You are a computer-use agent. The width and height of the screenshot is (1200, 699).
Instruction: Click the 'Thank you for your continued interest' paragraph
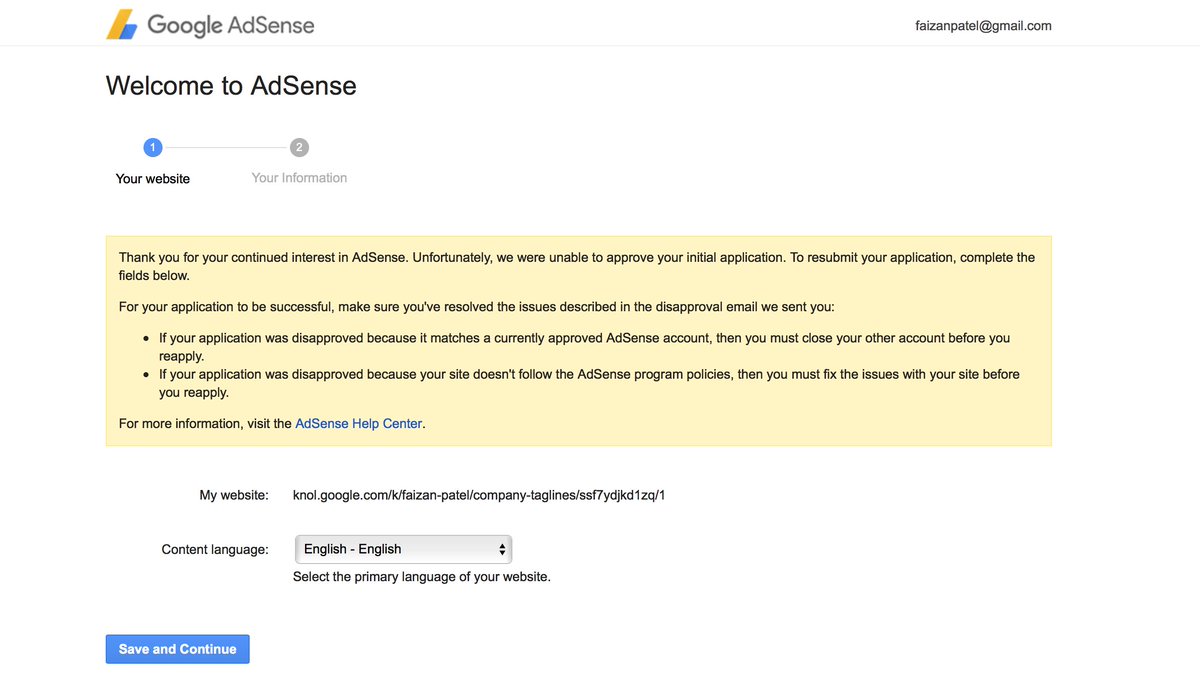577,266
